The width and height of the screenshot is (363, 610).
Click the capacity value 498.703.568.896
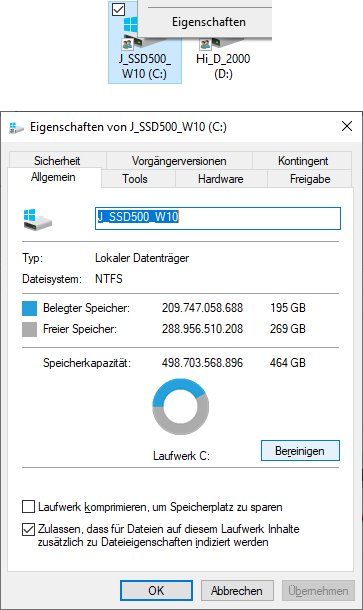pos(202,363)
